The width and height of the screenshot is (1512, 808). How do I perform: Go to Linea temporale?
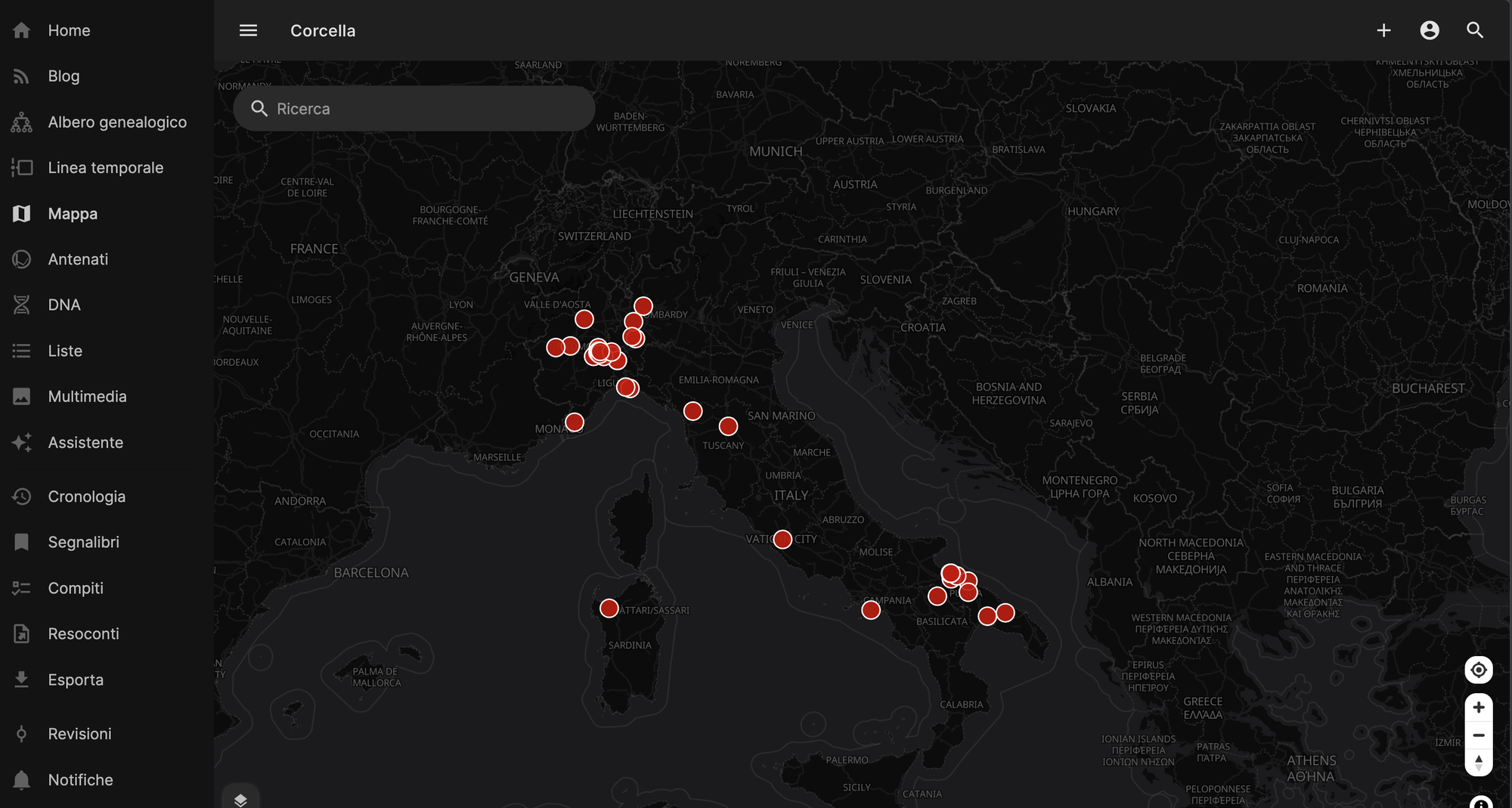click(x=107, y=168)
